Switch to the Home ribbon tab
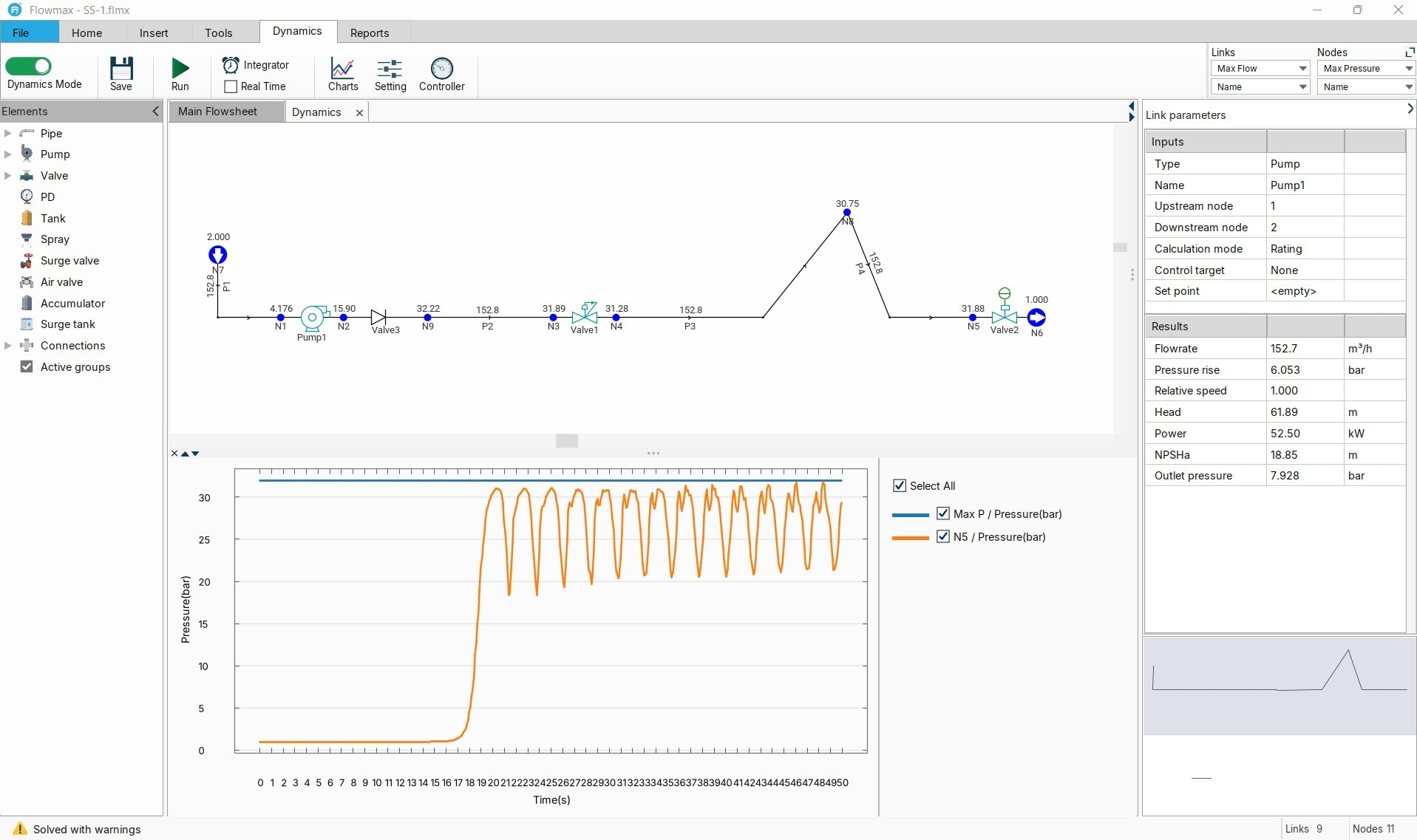 87,33
